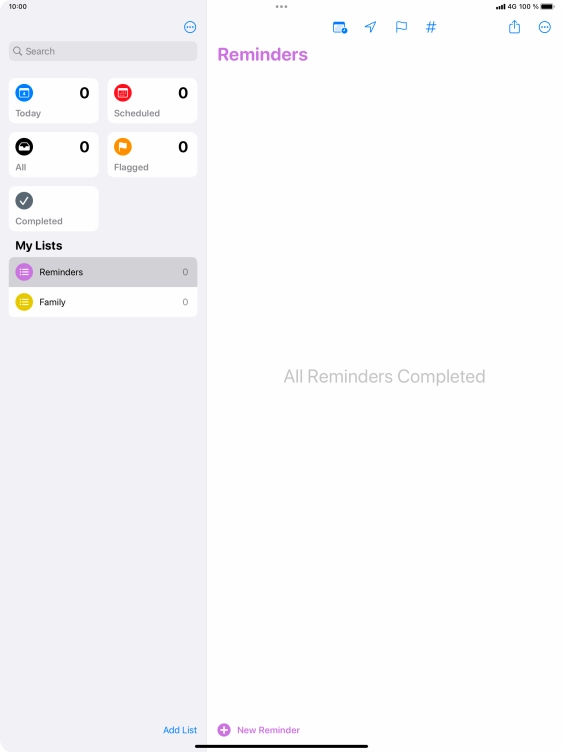Image resolution: width=563 pixels, height=752 pixels.
Task: Tap the Add List link
Action: 180,729
